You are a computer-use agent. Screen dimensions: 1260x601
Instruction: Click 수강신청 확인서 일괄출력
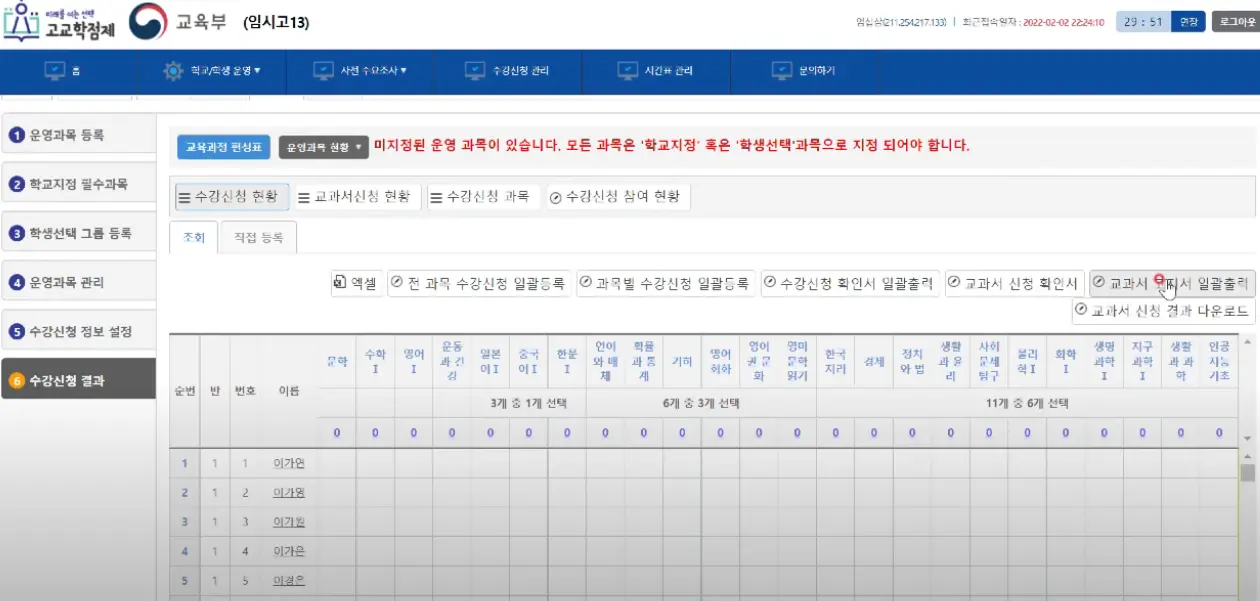click(x=851, y=283)
